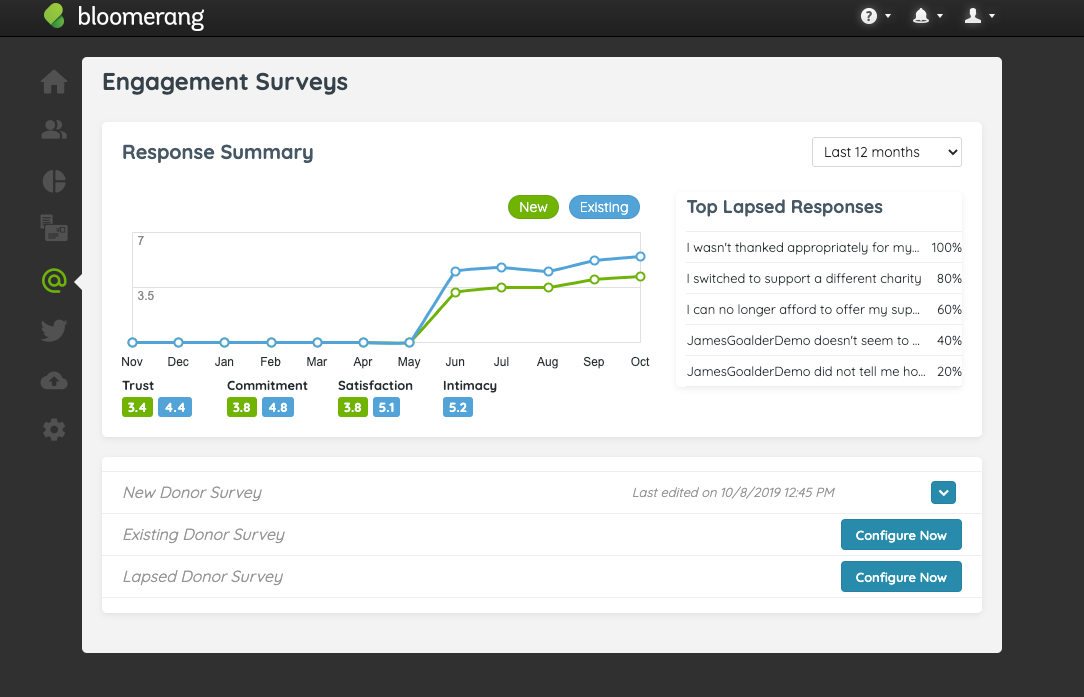The height and width of the screenshot is (697, 1084).
Task: Open the notifications bell menu
Action: [x=927, y=16]
